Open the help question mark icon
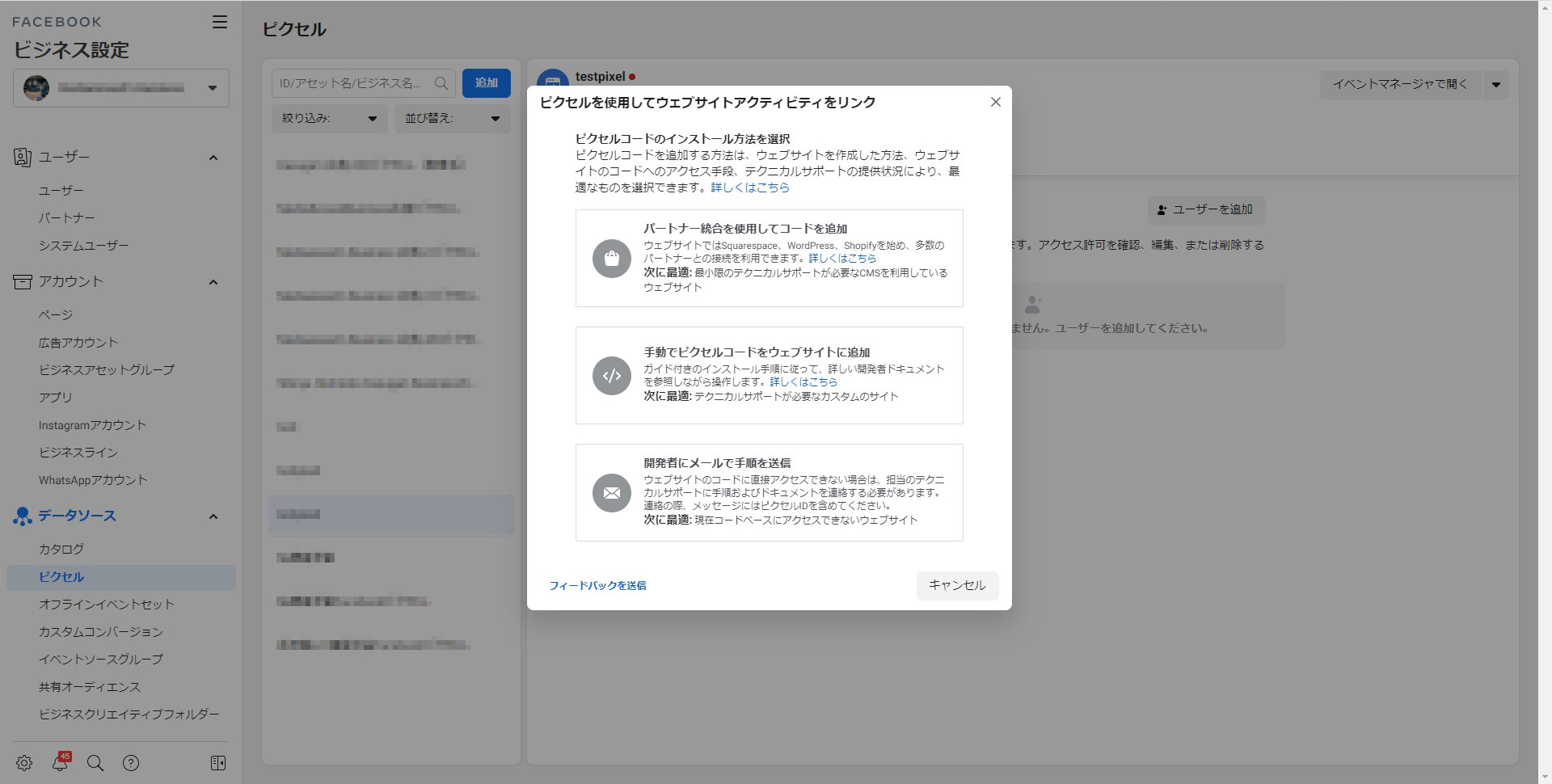Screen dimensions: 1552x784 [x=131, y=763]
